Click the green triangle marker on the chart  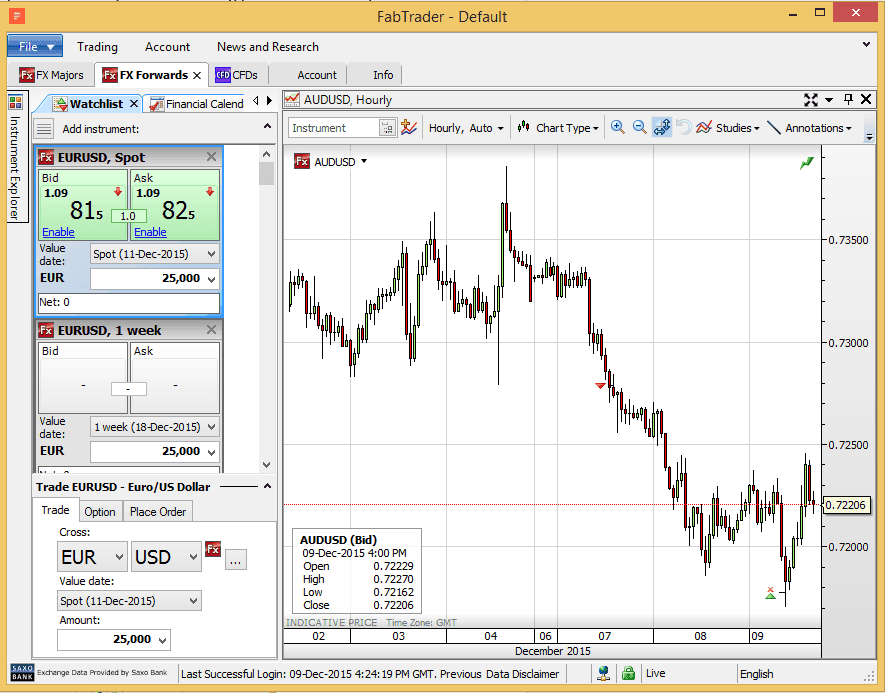[x=770, y=593]
